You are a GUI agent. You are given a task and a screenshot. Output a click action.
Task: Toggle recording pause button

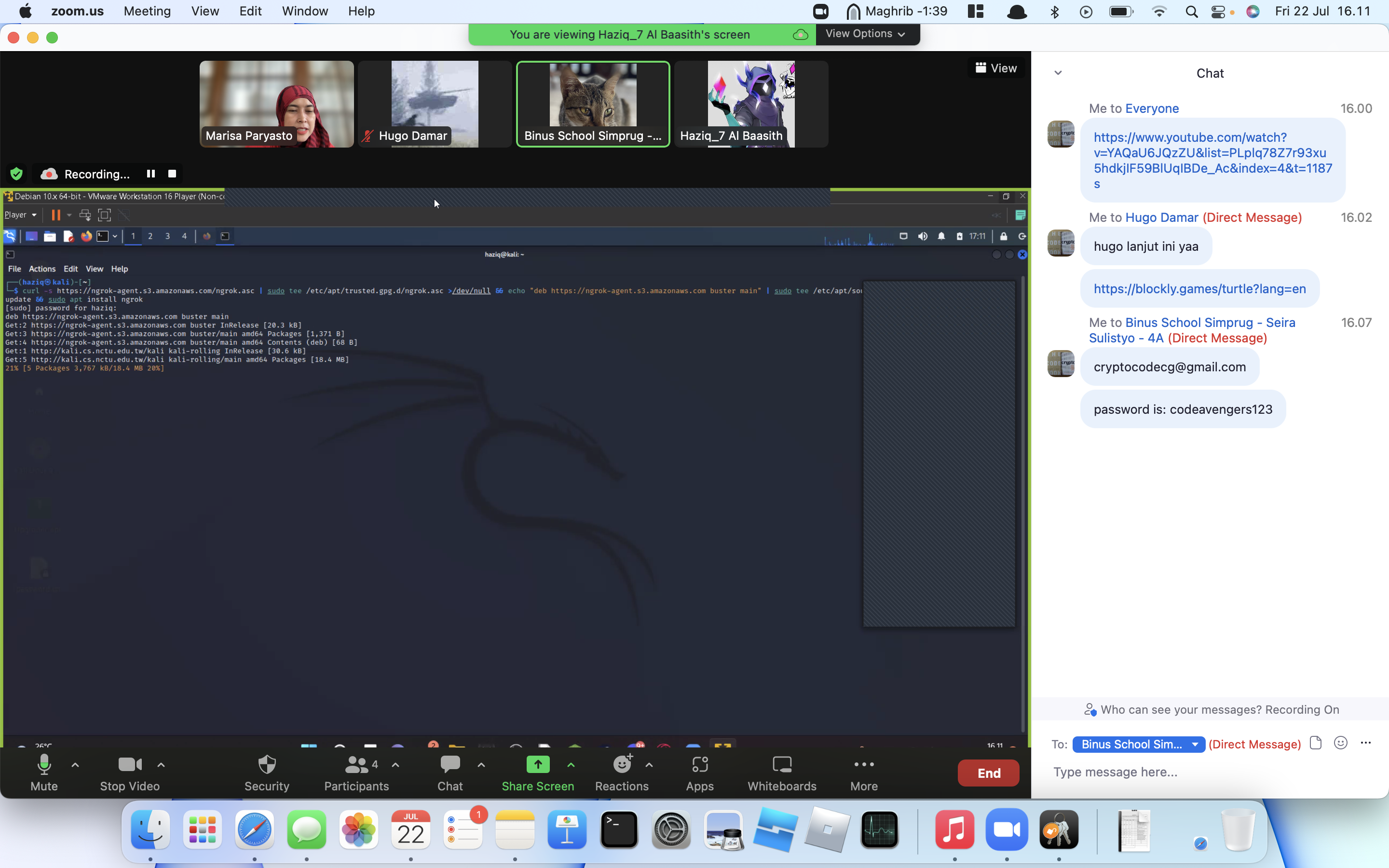150,174
